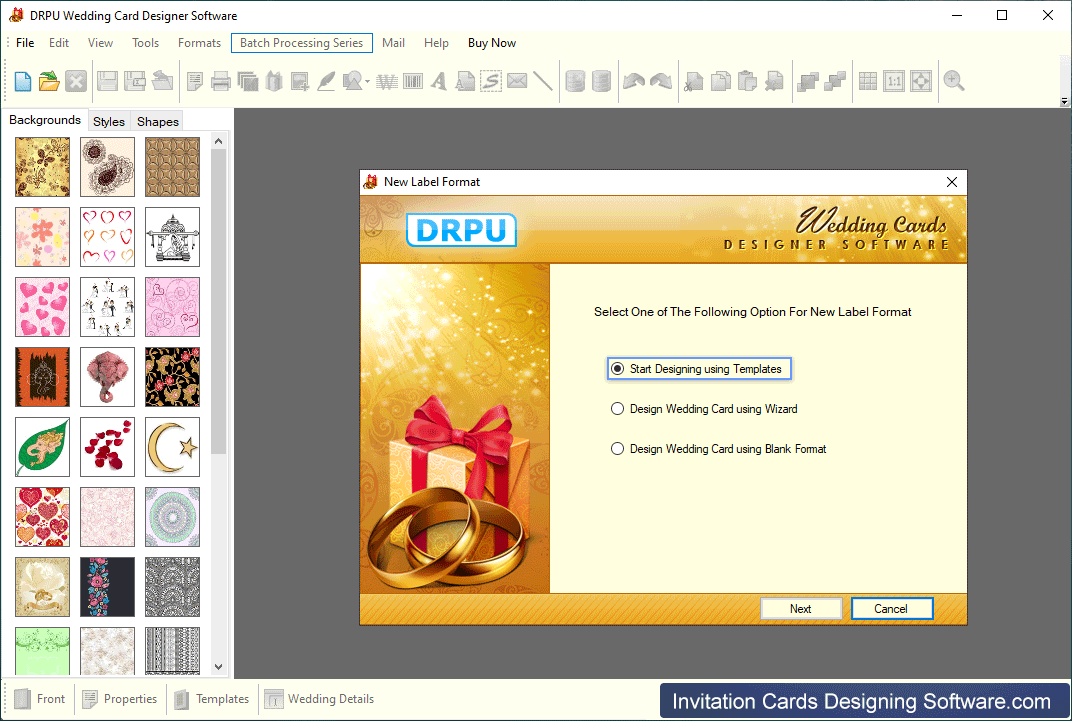The height and width of the screenshot is (721, 1072).
Task: Click the Cancel button
Action: (x=891, y=609)
